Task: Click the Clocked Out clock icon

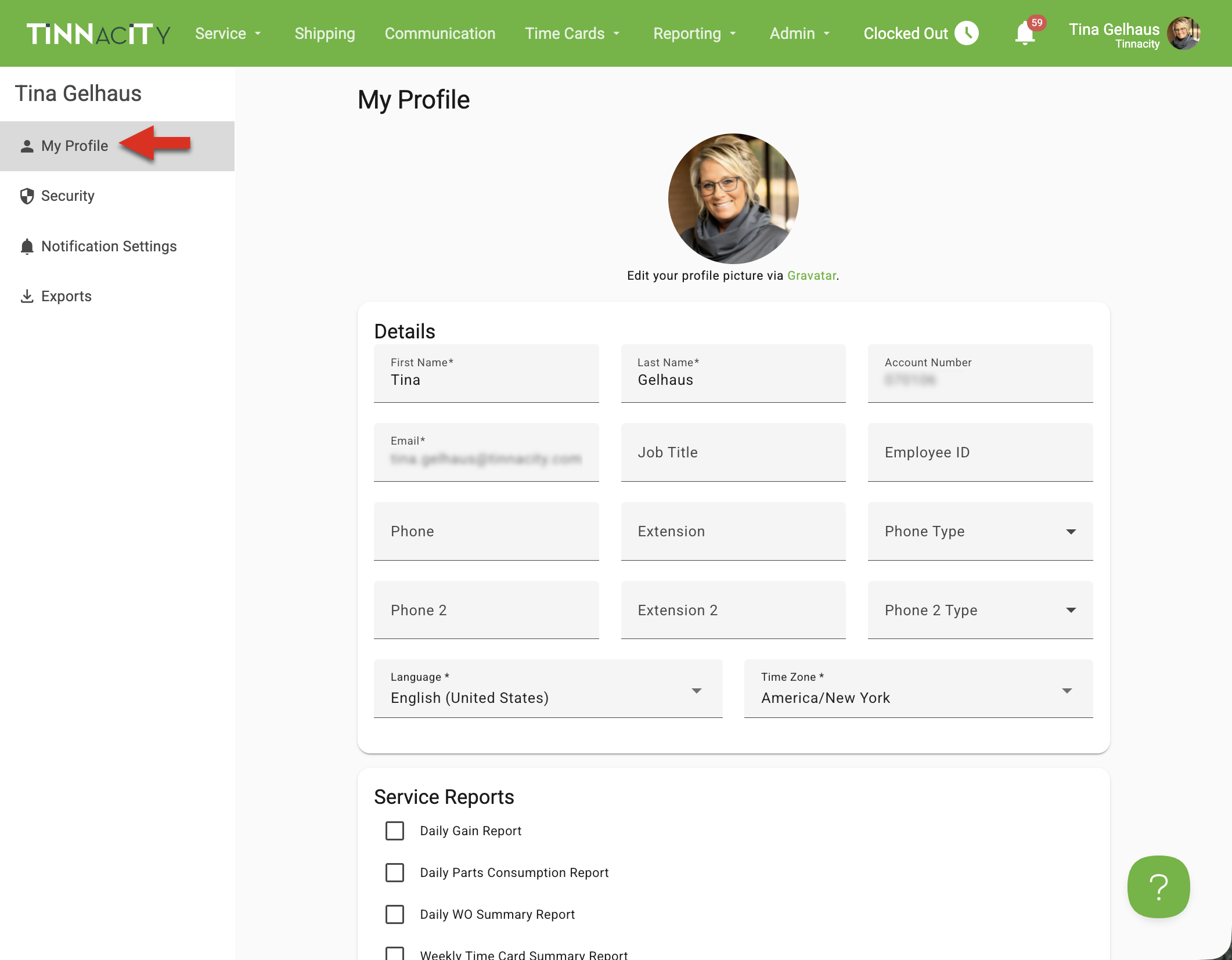Action: coord(967,33)
